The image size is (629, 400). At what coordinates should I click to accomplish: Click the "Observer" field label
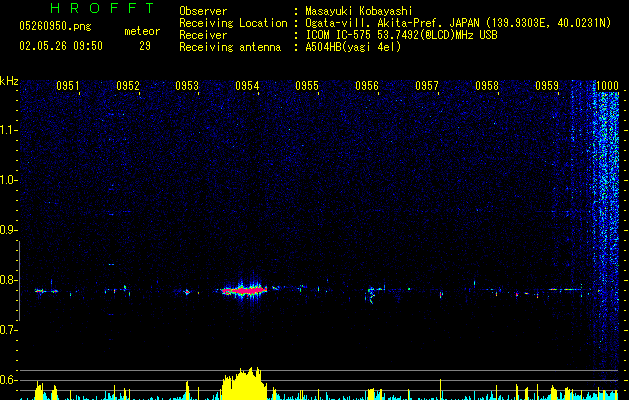tap(203, 11)
